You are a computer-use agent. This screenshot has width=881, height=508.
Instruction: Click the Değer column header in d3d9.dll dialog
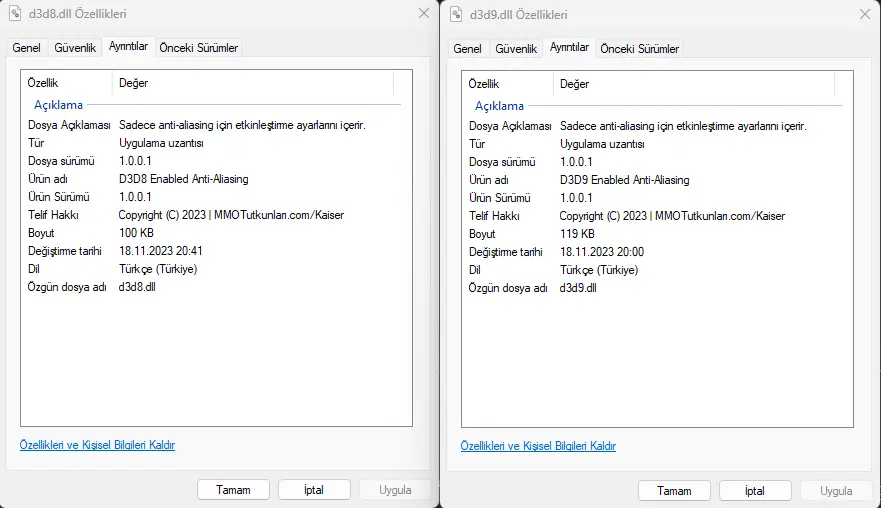(x=574, y=84)
